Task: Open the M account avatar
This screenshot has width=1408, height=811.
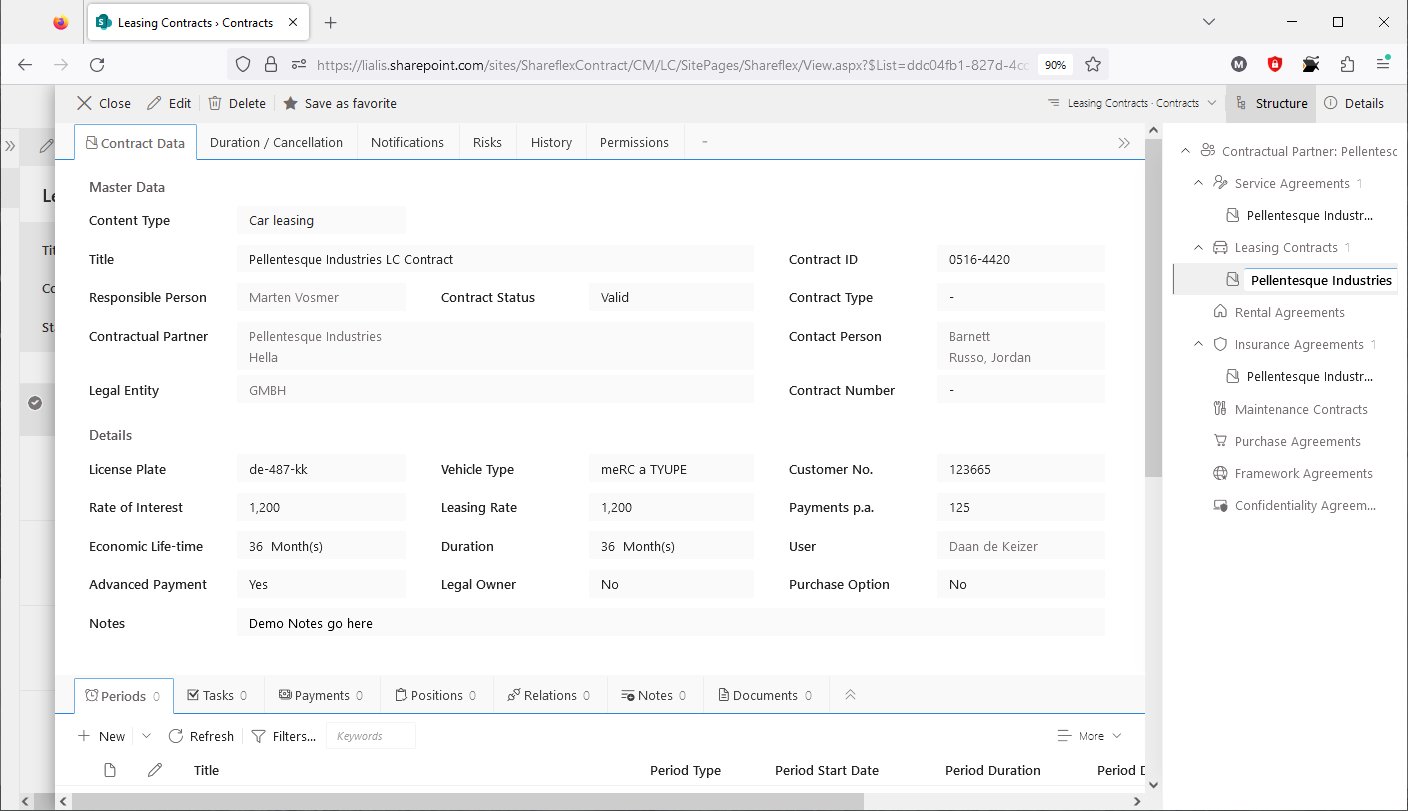Action: pyautogui.click(x=1239, y=64)
